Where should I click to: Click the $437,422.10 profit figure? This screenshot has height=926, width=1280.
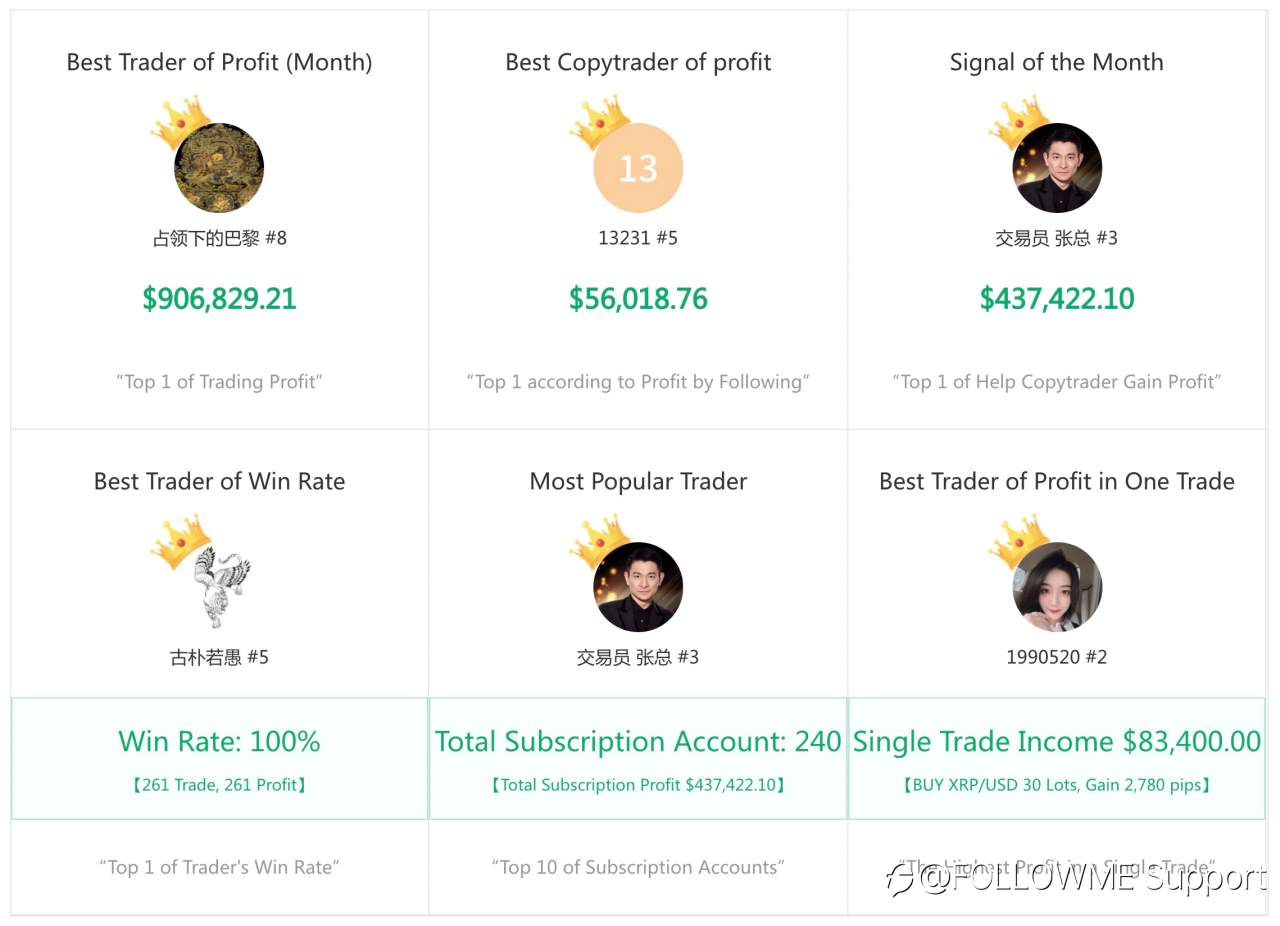pyautogui.click(x=1057, y=299)
